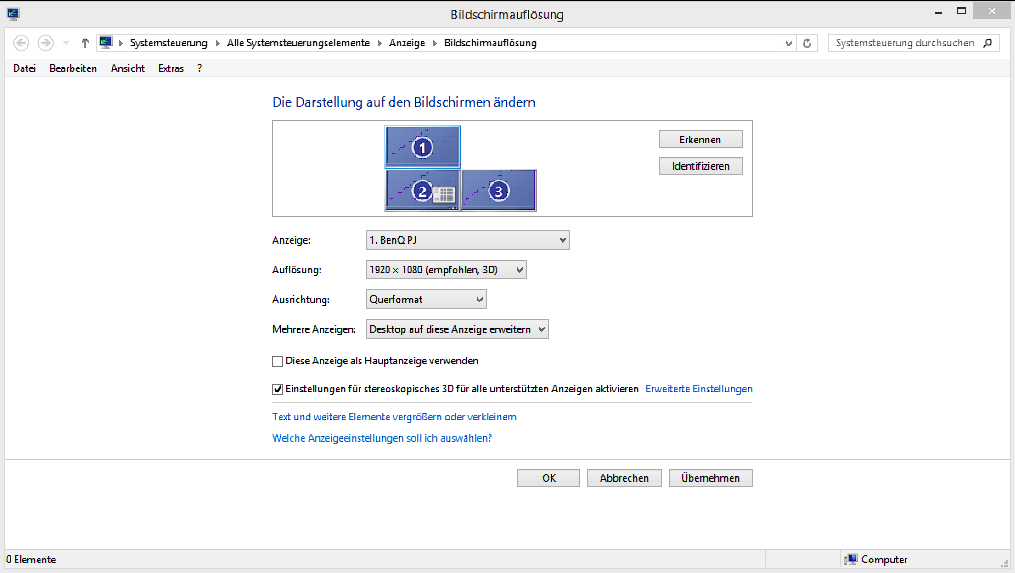Select monitor 2 thumbnail

[422, 190]
